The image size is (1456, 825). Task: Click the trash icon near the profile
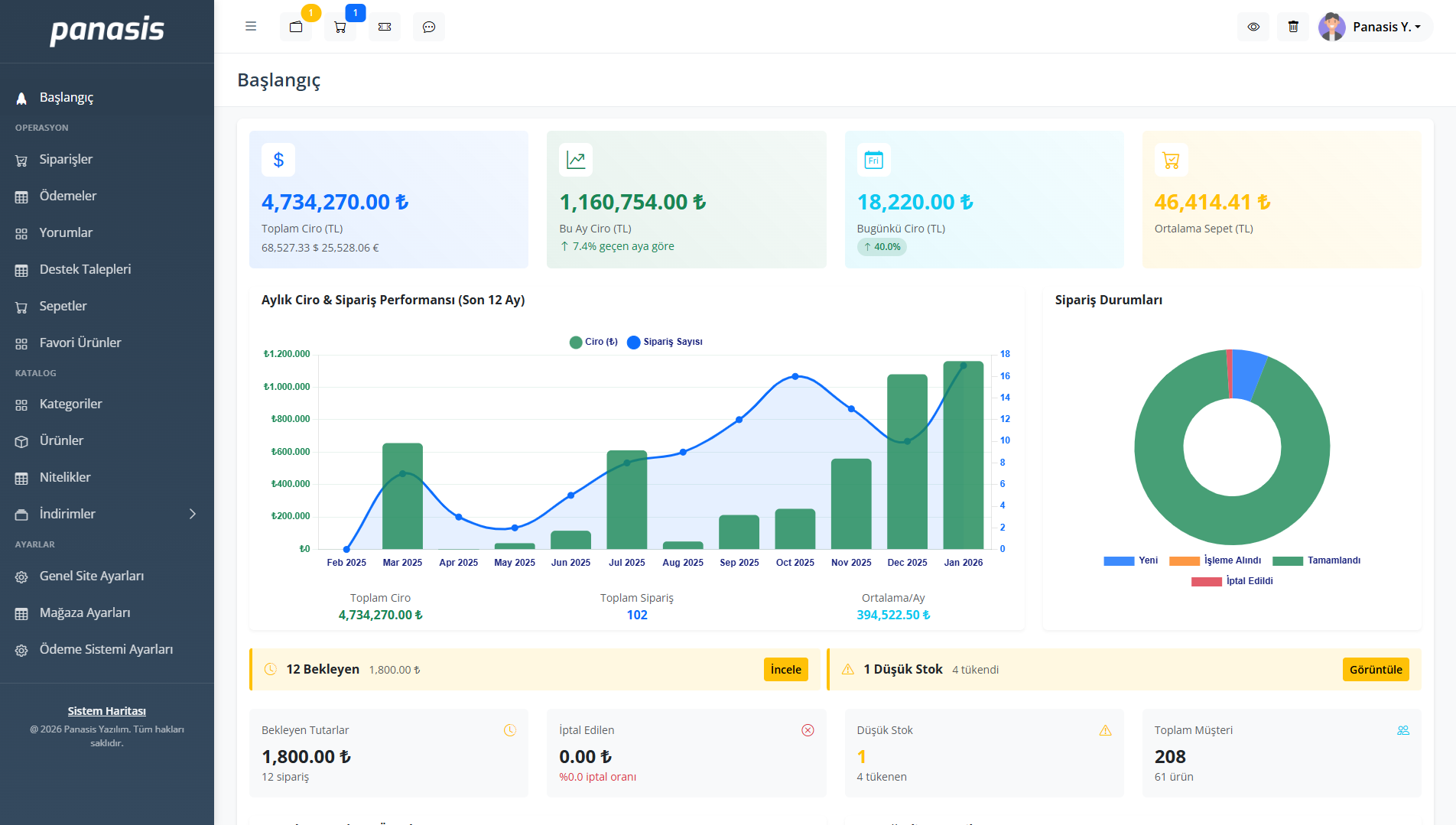(x=1293, y=26)
